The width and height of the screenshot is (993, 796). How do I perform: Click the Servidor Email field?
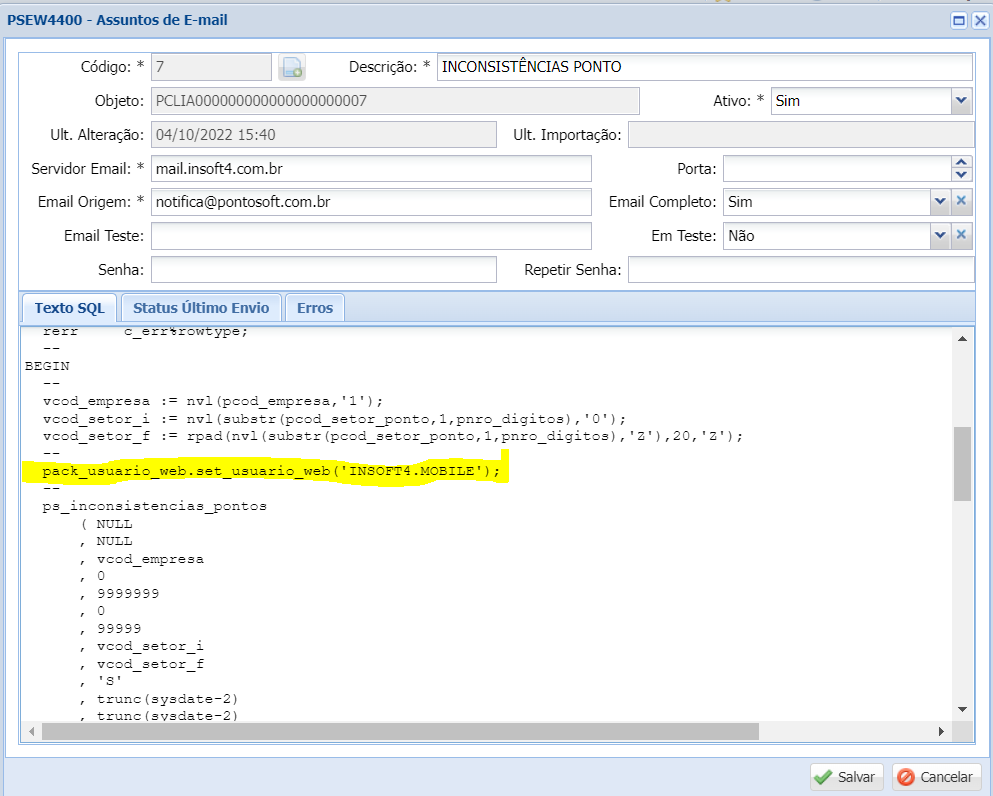click(371, 168)
